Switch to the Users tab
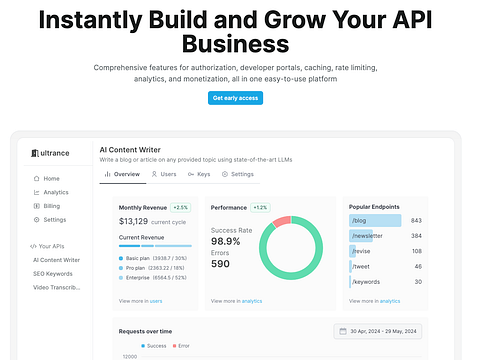 (x=164, y=174)
